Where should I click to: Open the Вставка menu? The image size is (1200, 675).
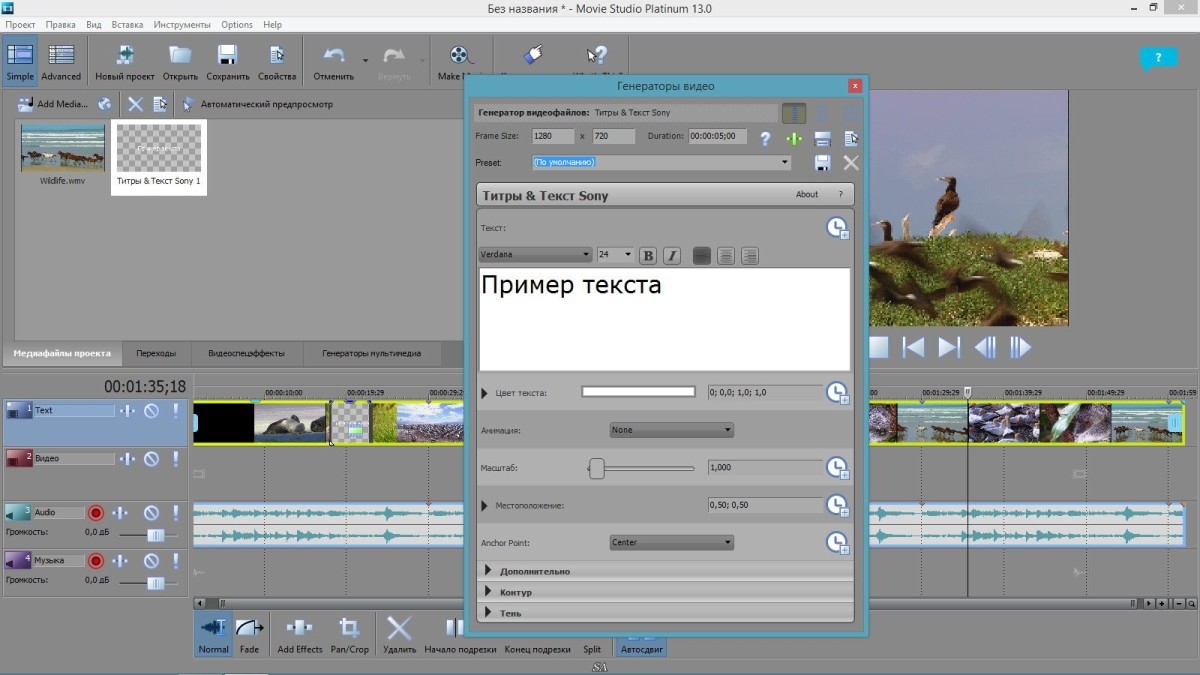coord(128,24)
